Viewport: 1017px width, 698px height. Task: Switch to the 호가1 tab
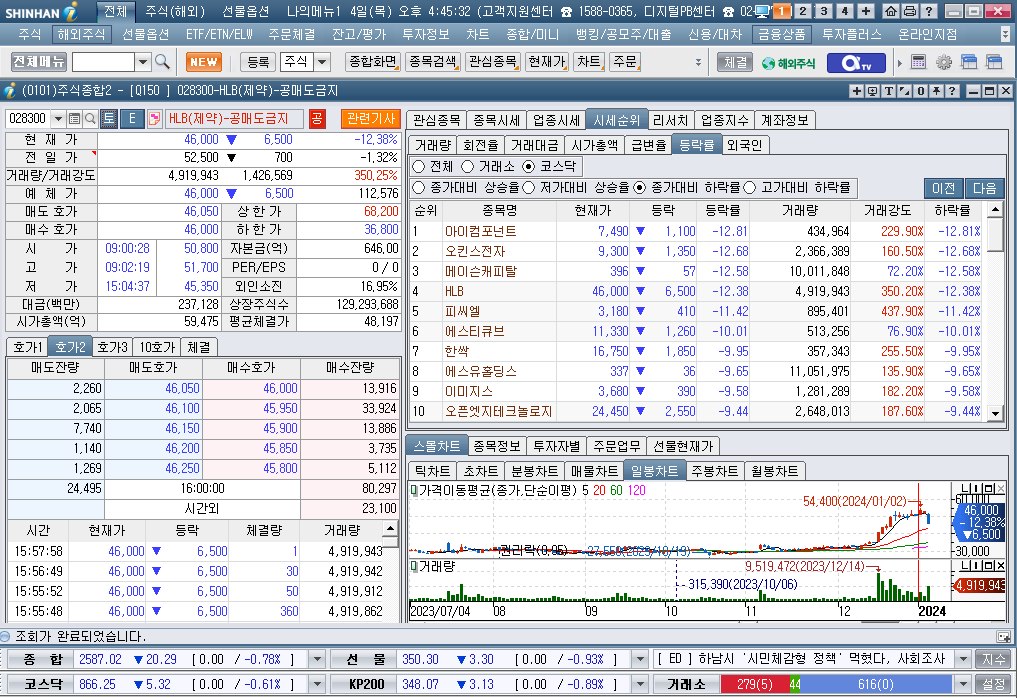pos(27,347)
